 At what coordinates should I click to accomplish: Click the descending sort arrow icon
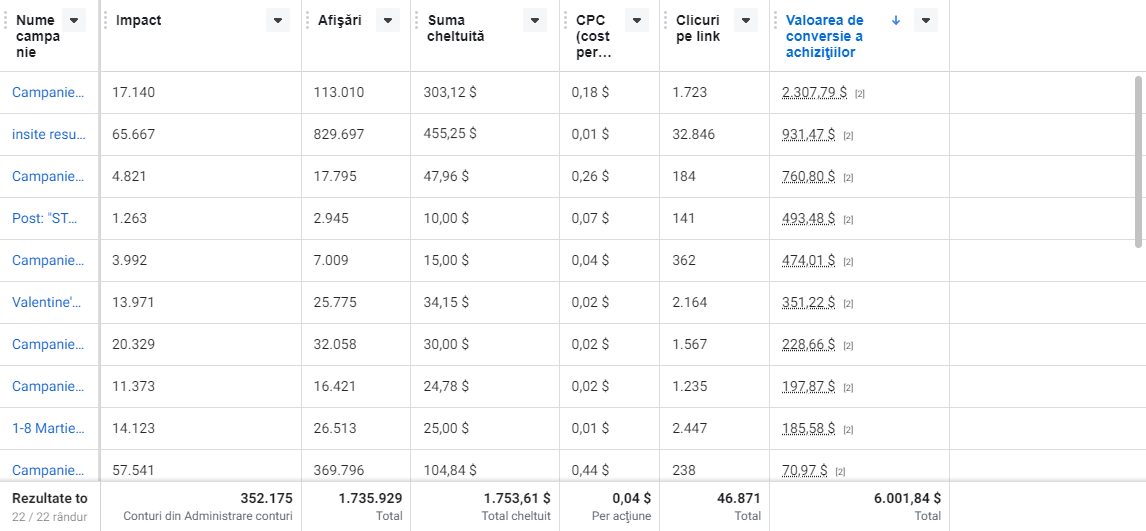[x=895, y=20]
